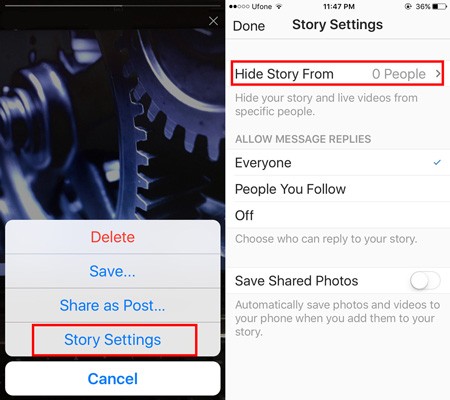This screenshot has width=450, height=400.
Task: Tap the rotation lock icon in status bar
Action: (408, 6)
